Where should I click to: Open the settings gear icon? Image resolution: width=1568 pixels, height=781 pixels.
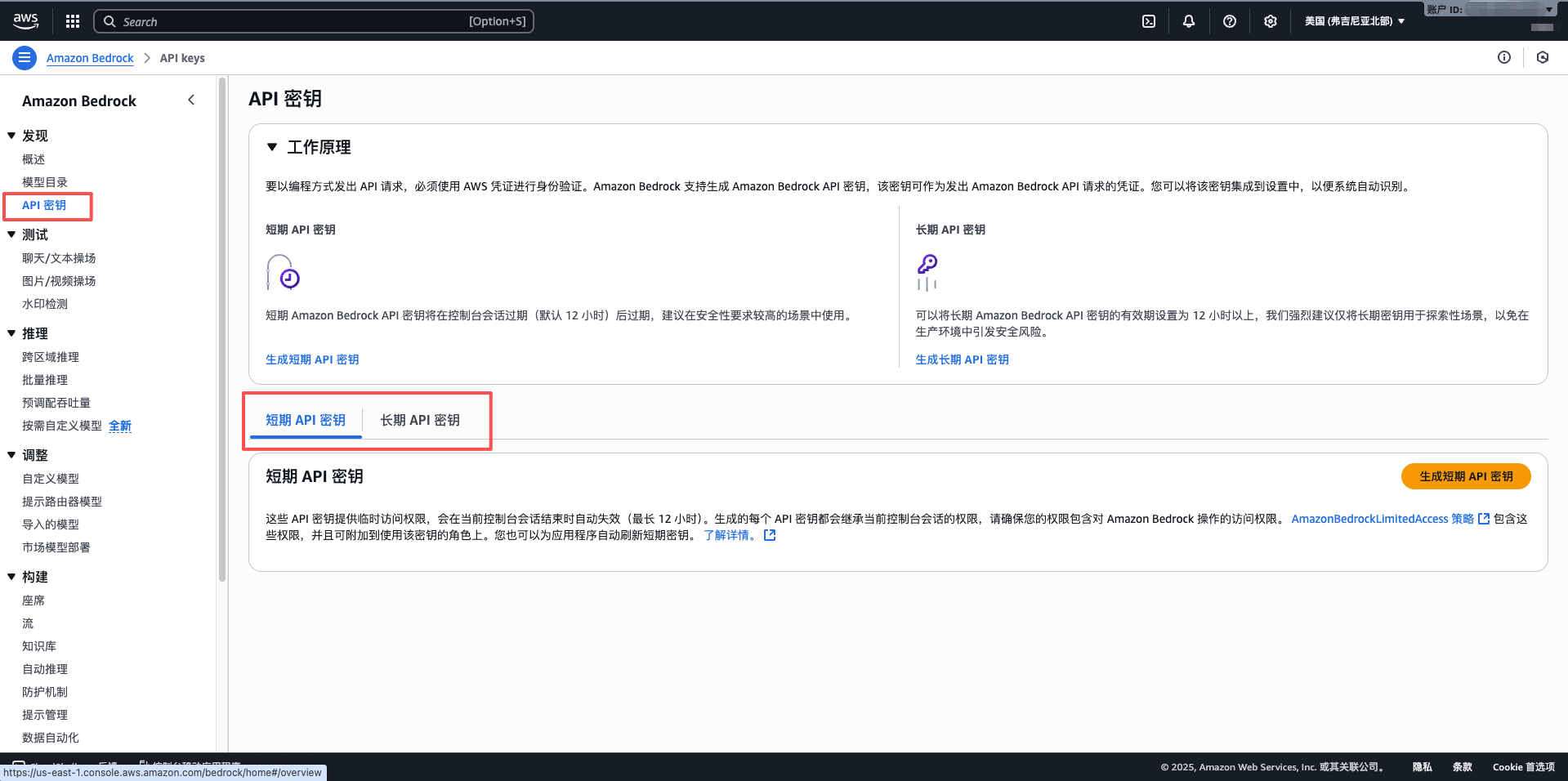click(x=1270, y=21)
